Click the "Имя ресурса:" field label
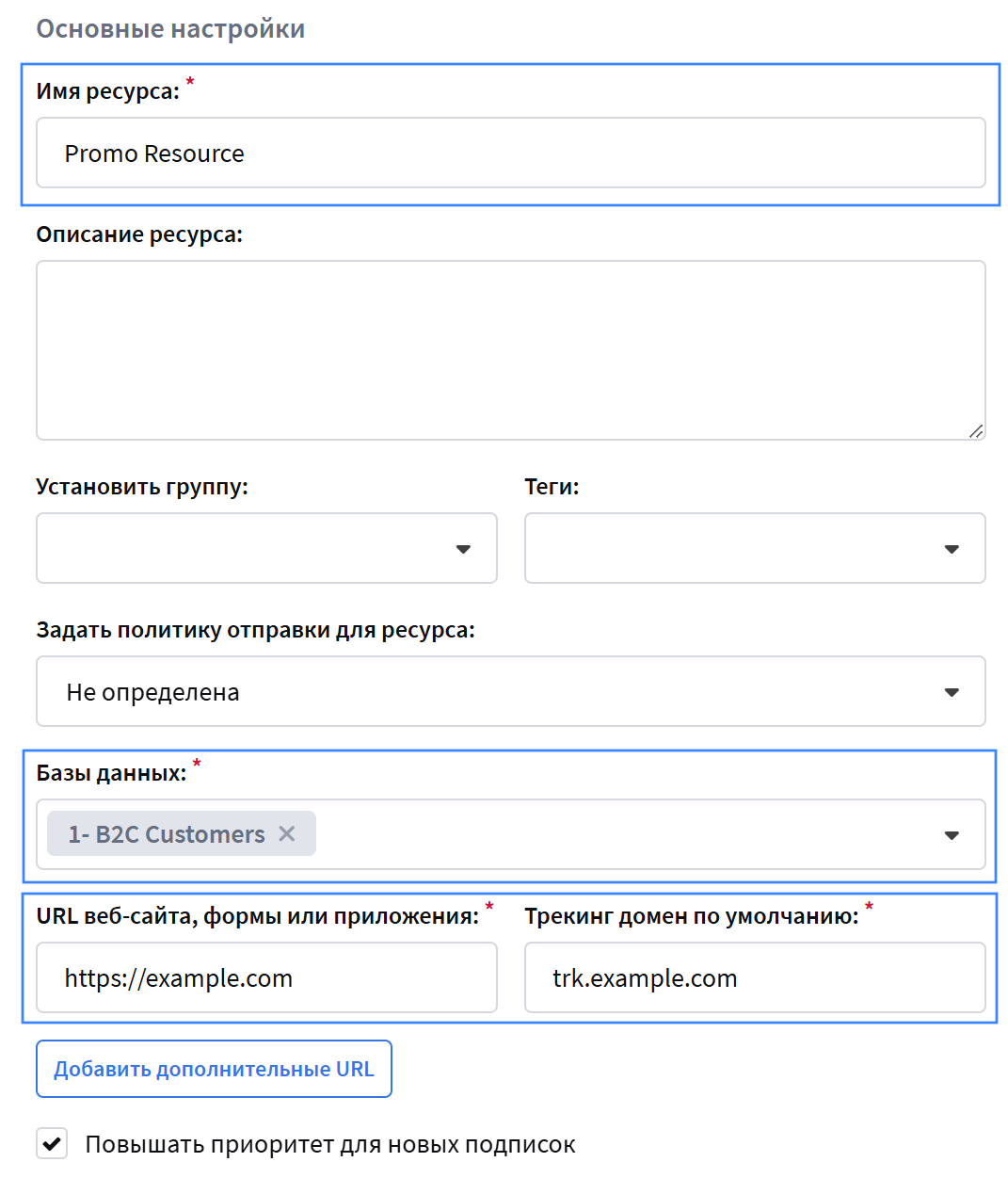The width and height of the screenshot is (1008, 1194). click(107, 91)
